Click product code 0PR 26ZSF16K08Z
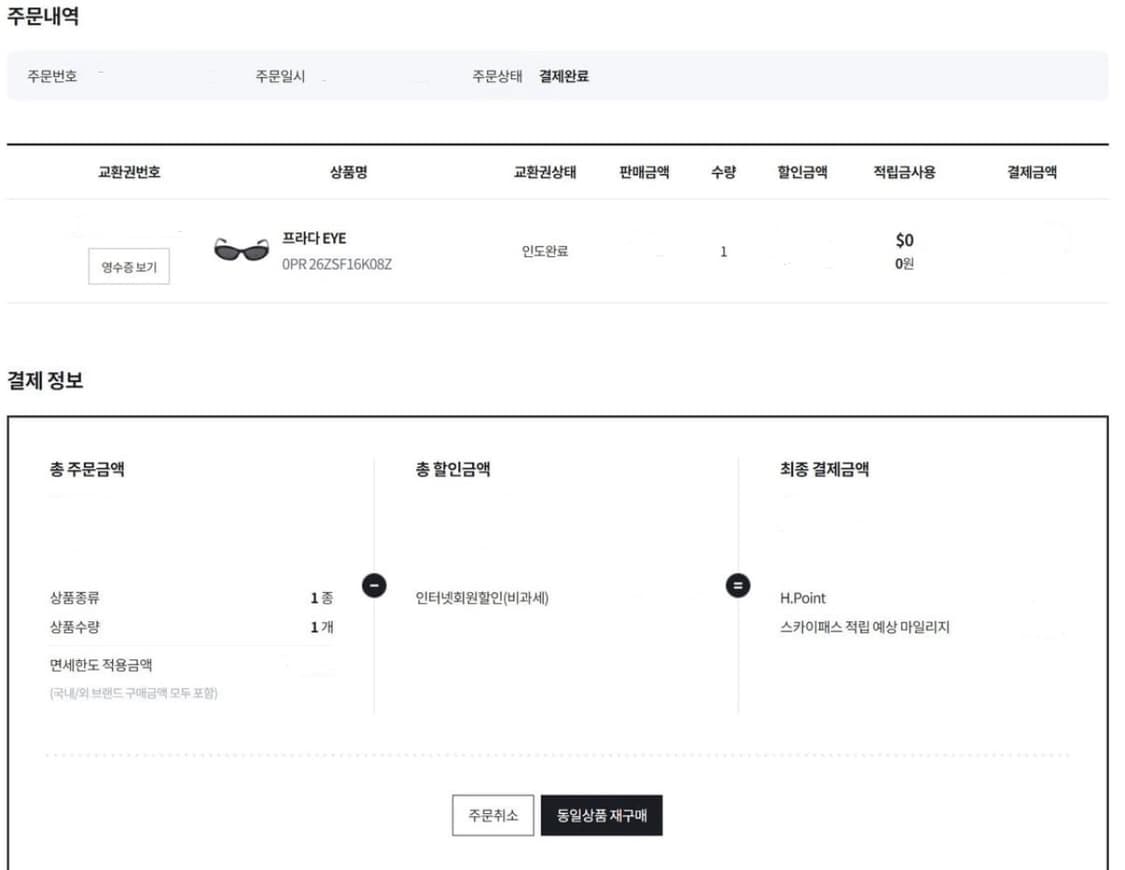 337,265
